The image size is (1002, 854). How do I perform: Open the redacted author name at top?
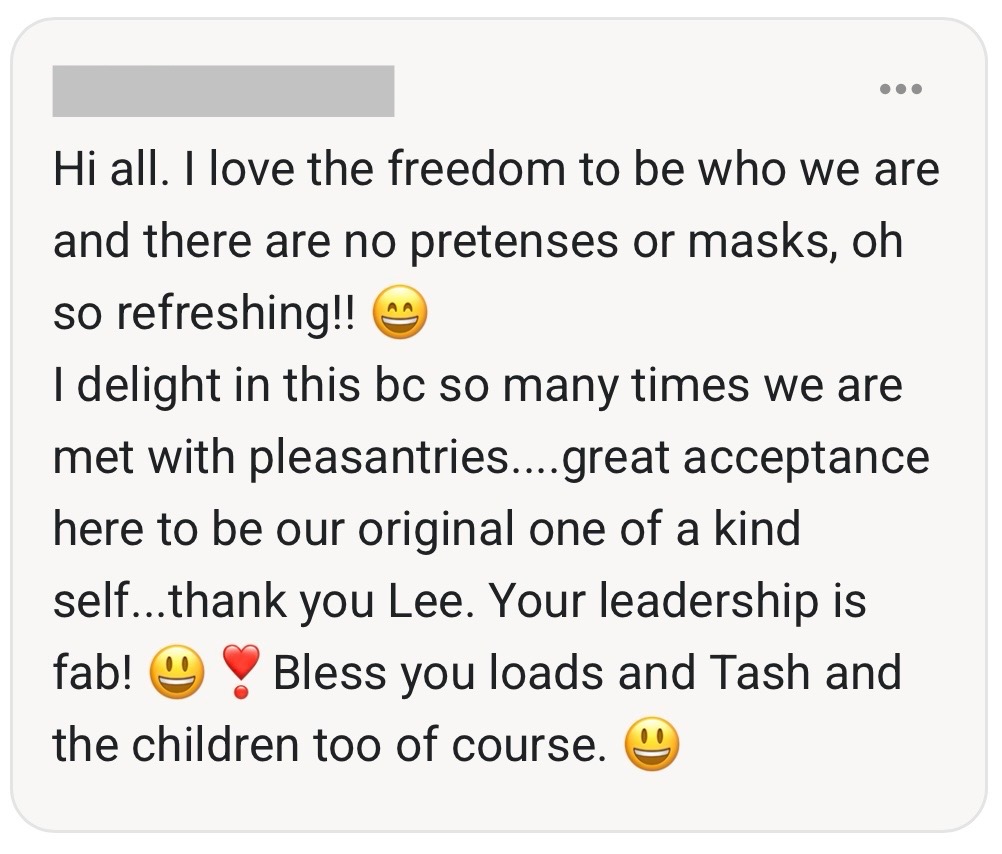point(223,91)
